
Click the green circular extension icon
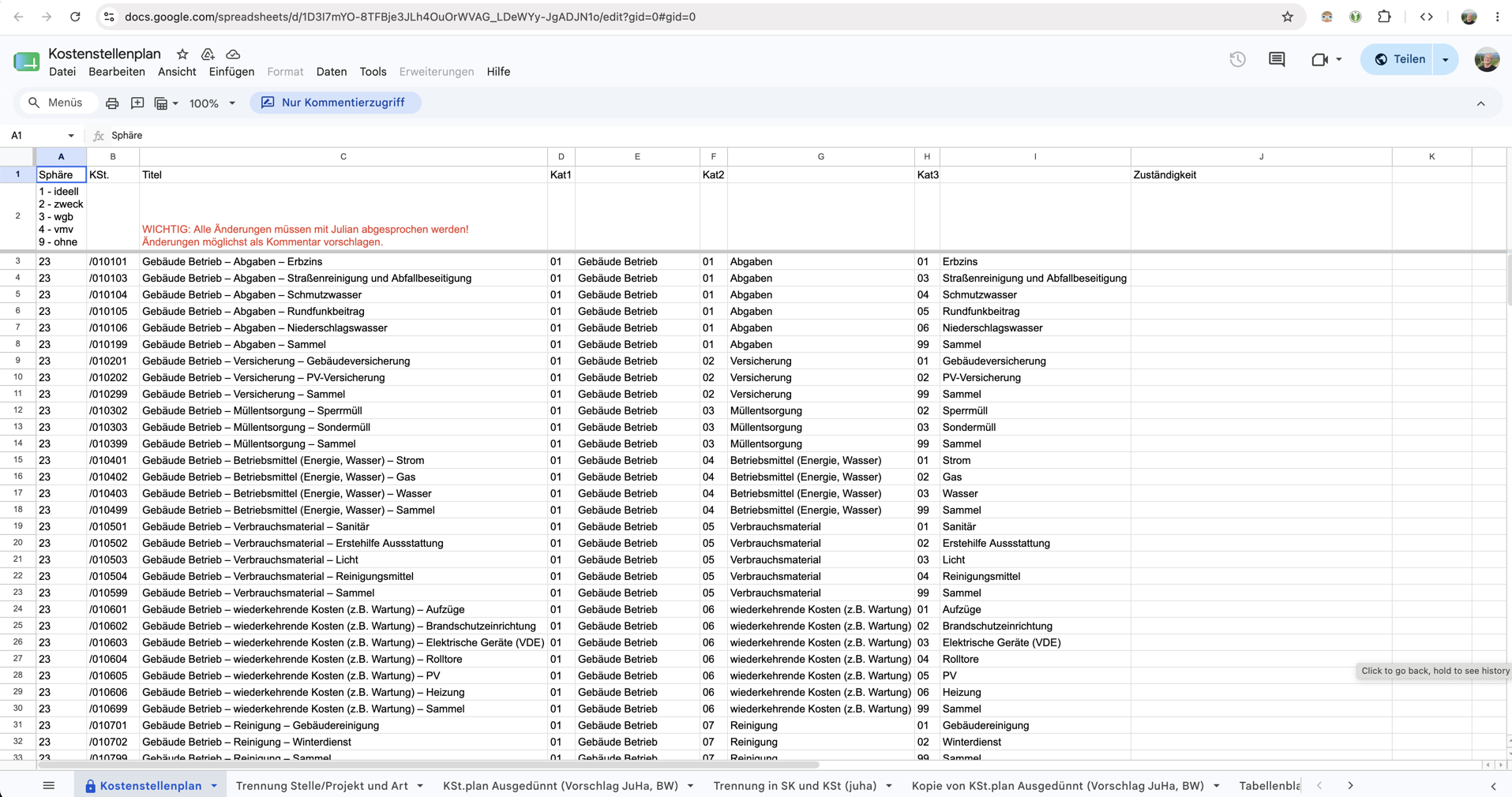1356,17
